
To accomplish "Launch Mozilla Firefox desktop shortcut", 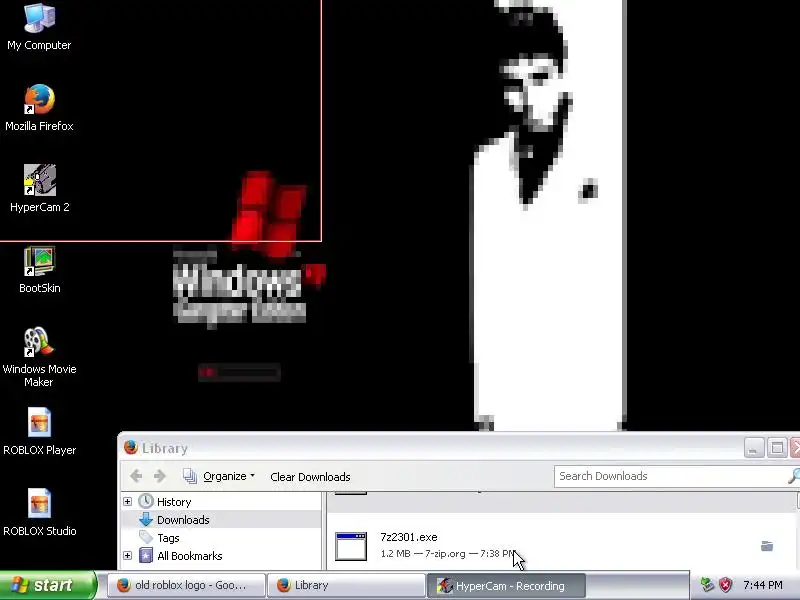I will pos(39,108).
